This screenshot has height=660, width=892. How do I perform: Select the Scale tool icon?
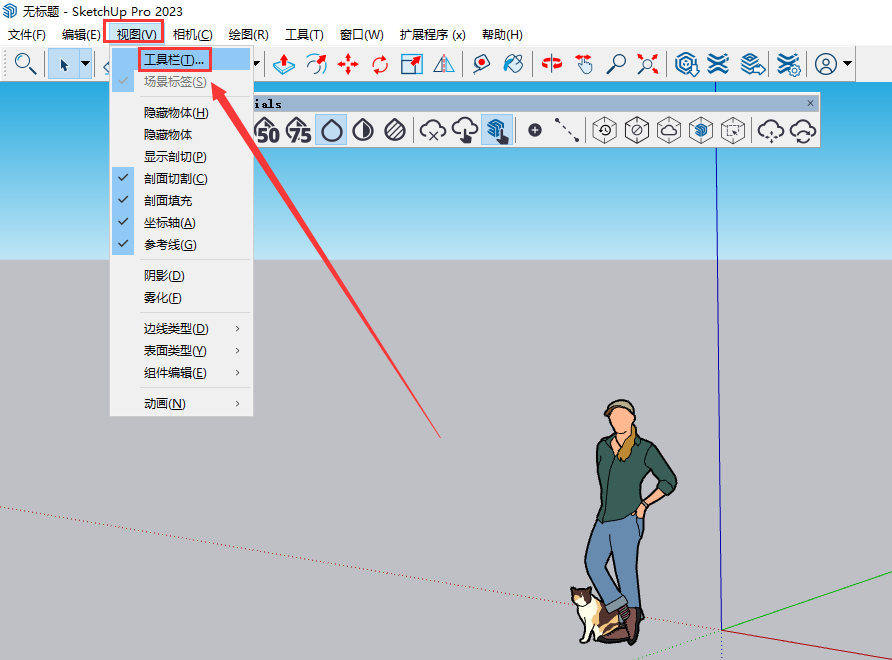click(412, 64)
